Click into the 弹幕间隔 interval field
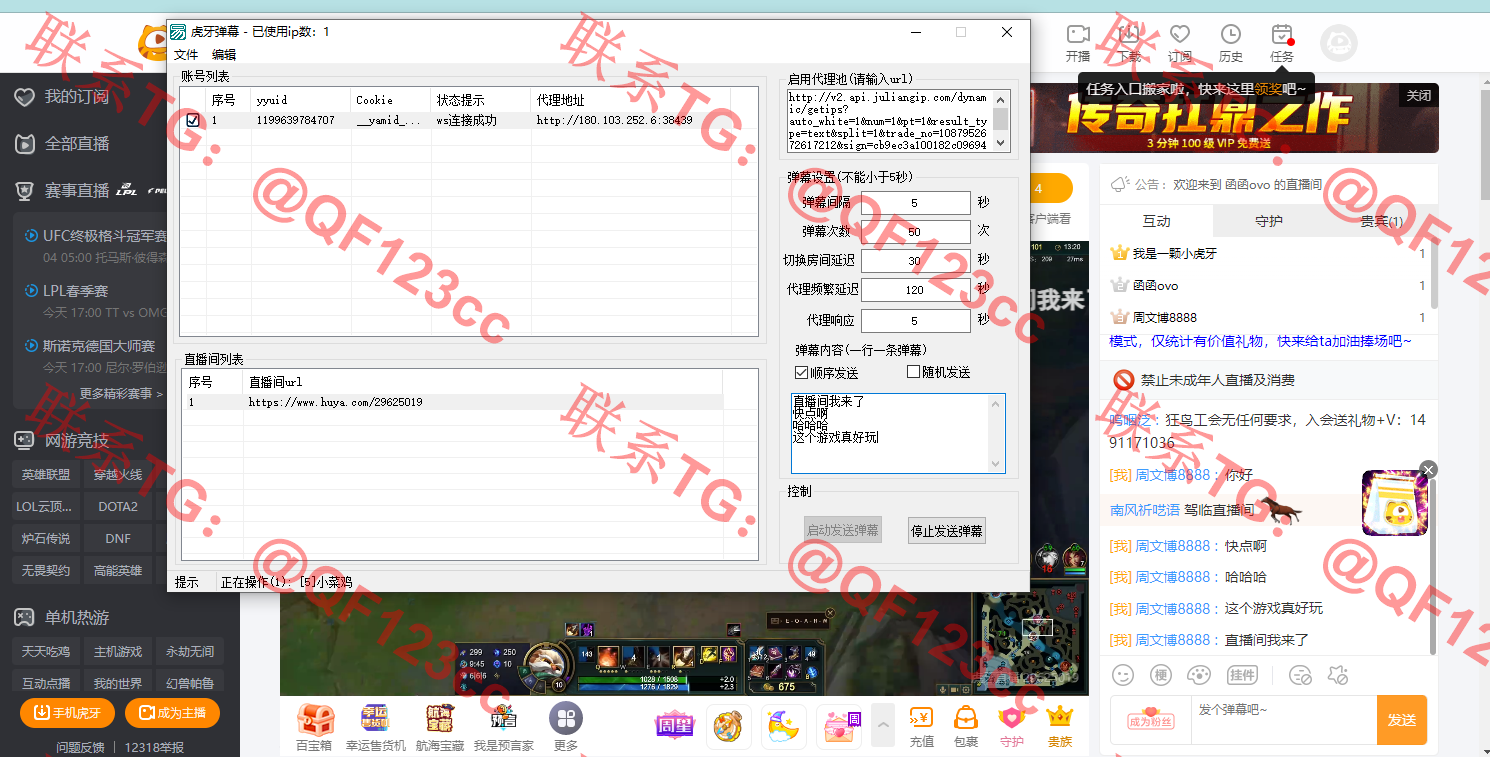This screenshot has width=1490, height=757. (x=915, y=203)
